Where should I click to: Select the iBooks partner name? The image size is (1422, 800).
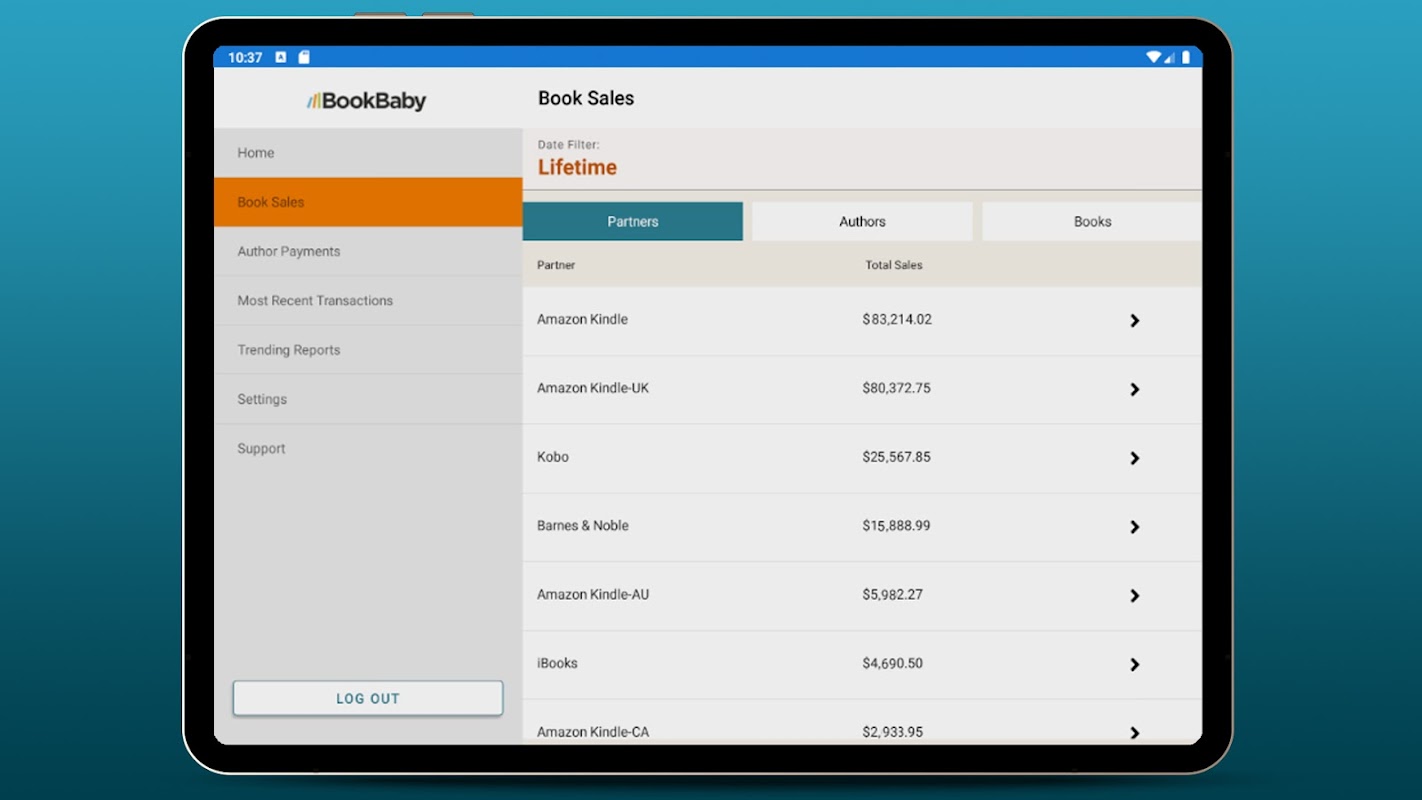[557, 663]
